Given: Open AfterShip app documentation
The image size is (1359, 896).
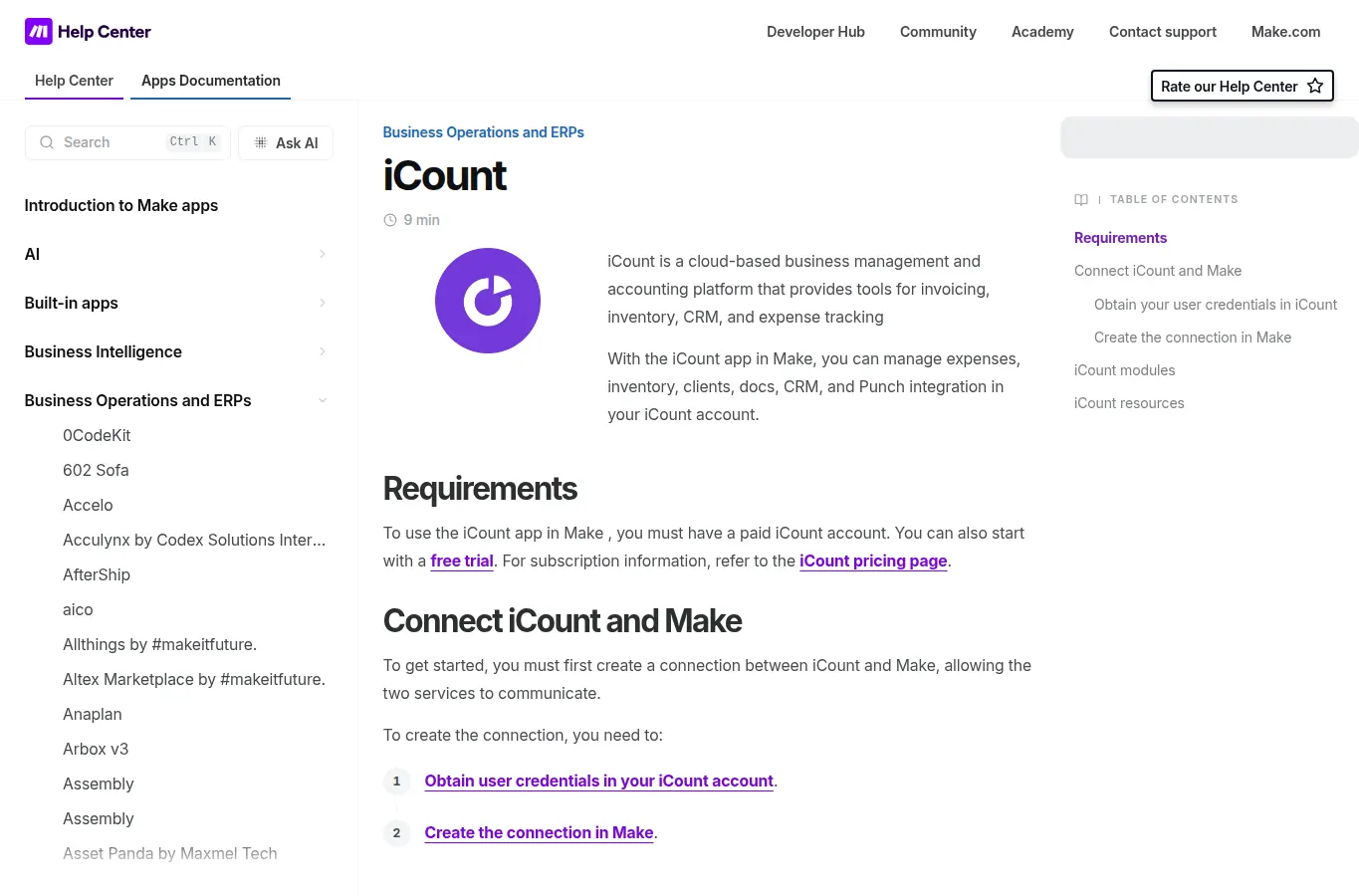Looking at the screenshot, I should point(97,574).
